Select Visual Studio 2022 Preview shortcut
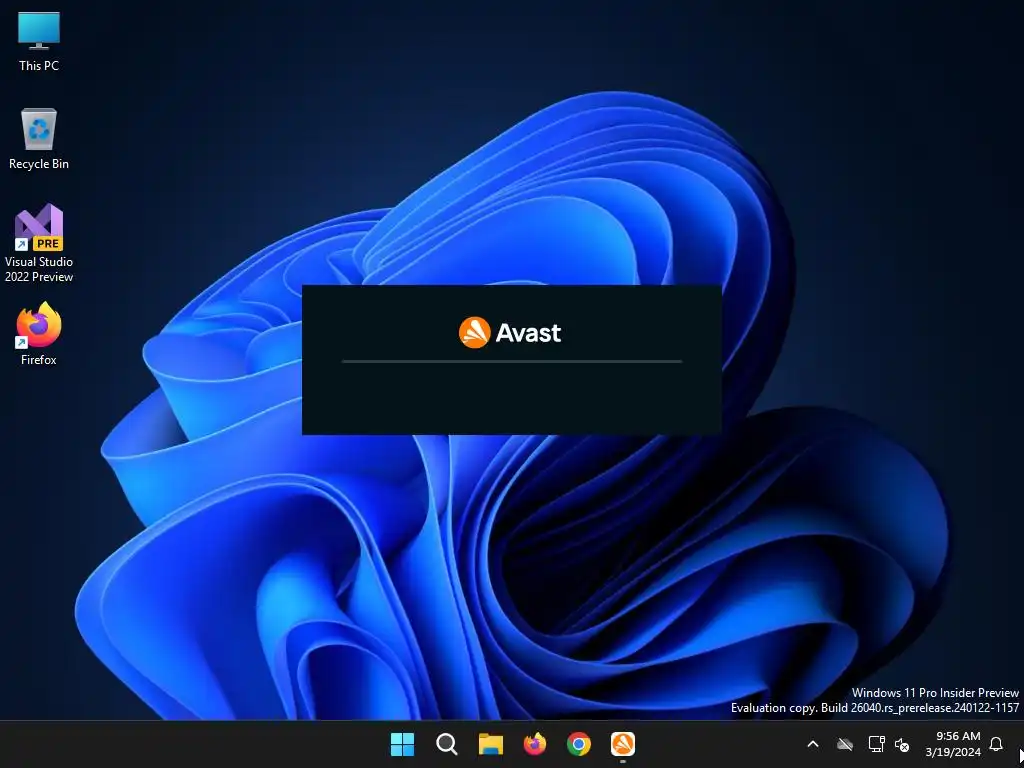Viewport: 1024px width, 768px height. 39,243
